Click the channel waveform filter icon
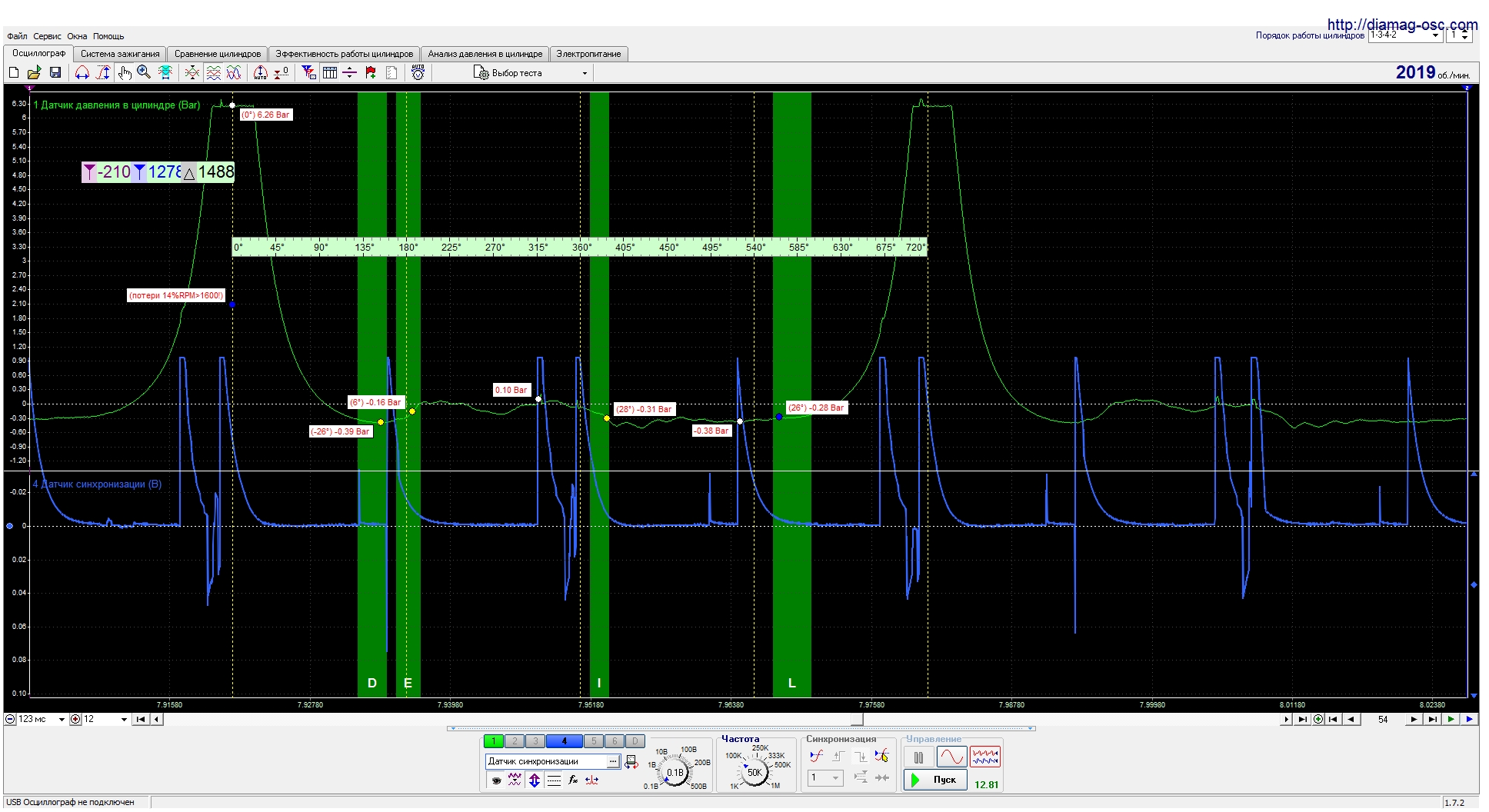Image resolution: width=1489 pixels, height=812 pixels. point(515,780)
